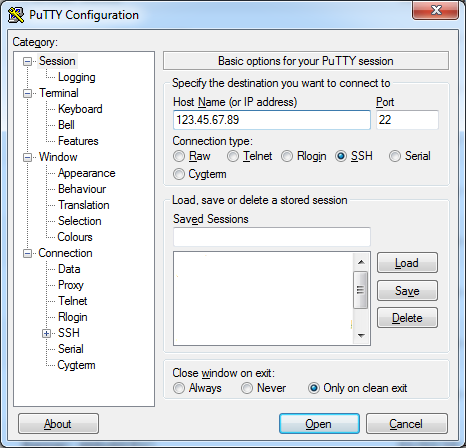Click the Host Name input field

pos(272,120)
